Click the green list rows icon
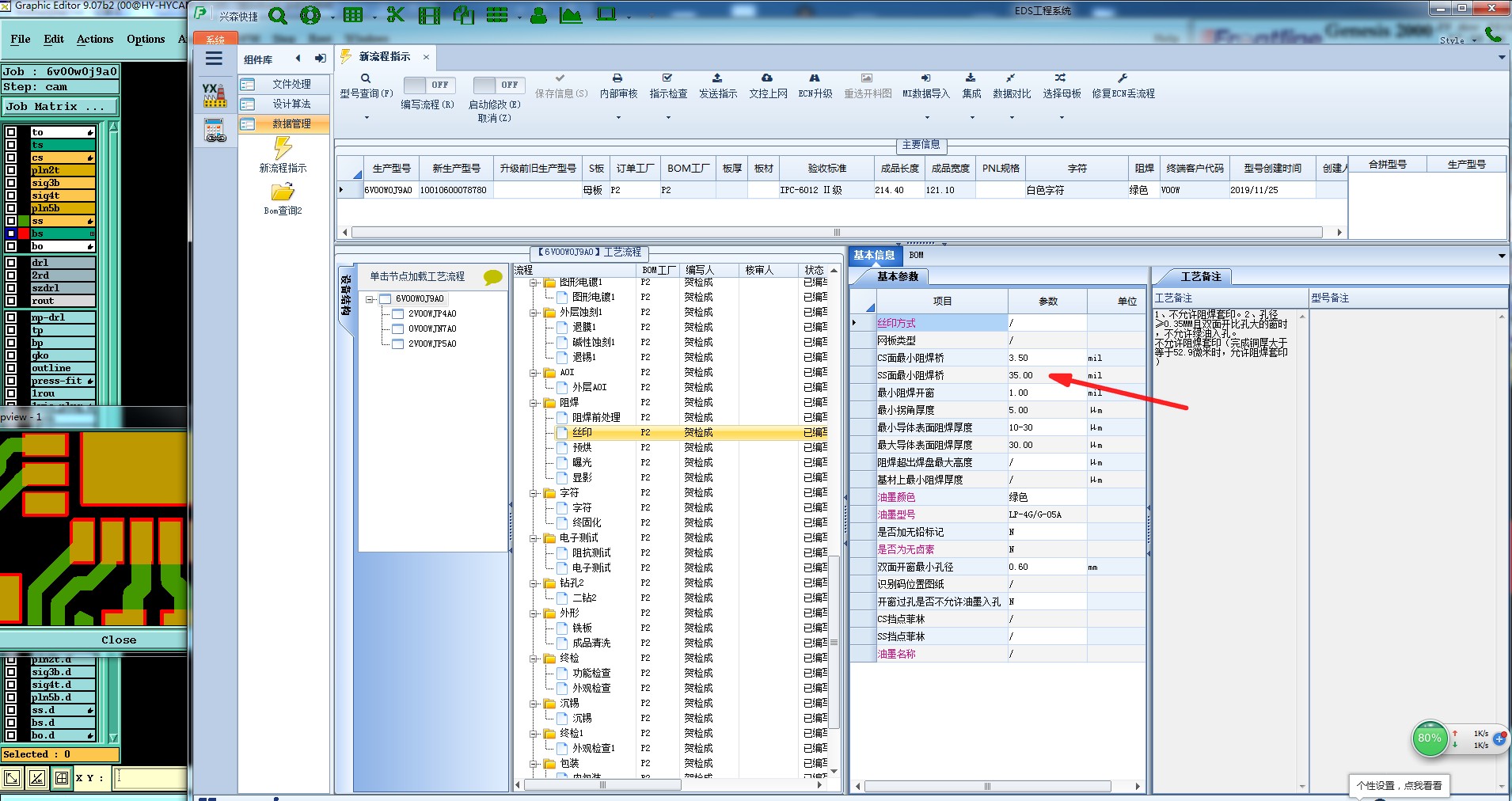The height and width of the screenshot is (801, 1512). pos(497,15)
